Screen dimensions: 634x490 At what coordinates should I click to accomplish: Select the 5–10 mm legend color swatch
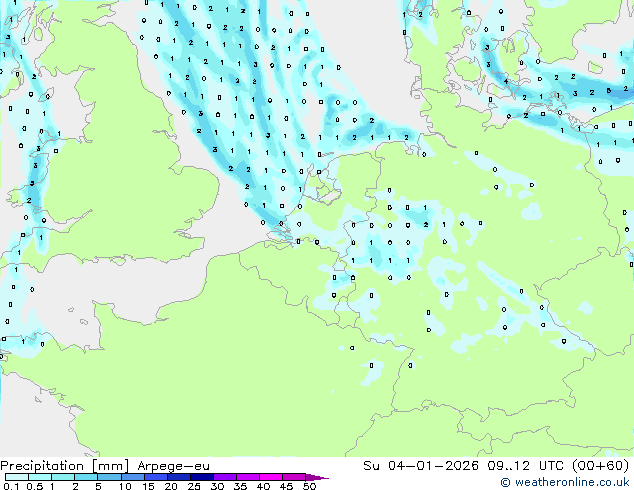tap(109, 477)
